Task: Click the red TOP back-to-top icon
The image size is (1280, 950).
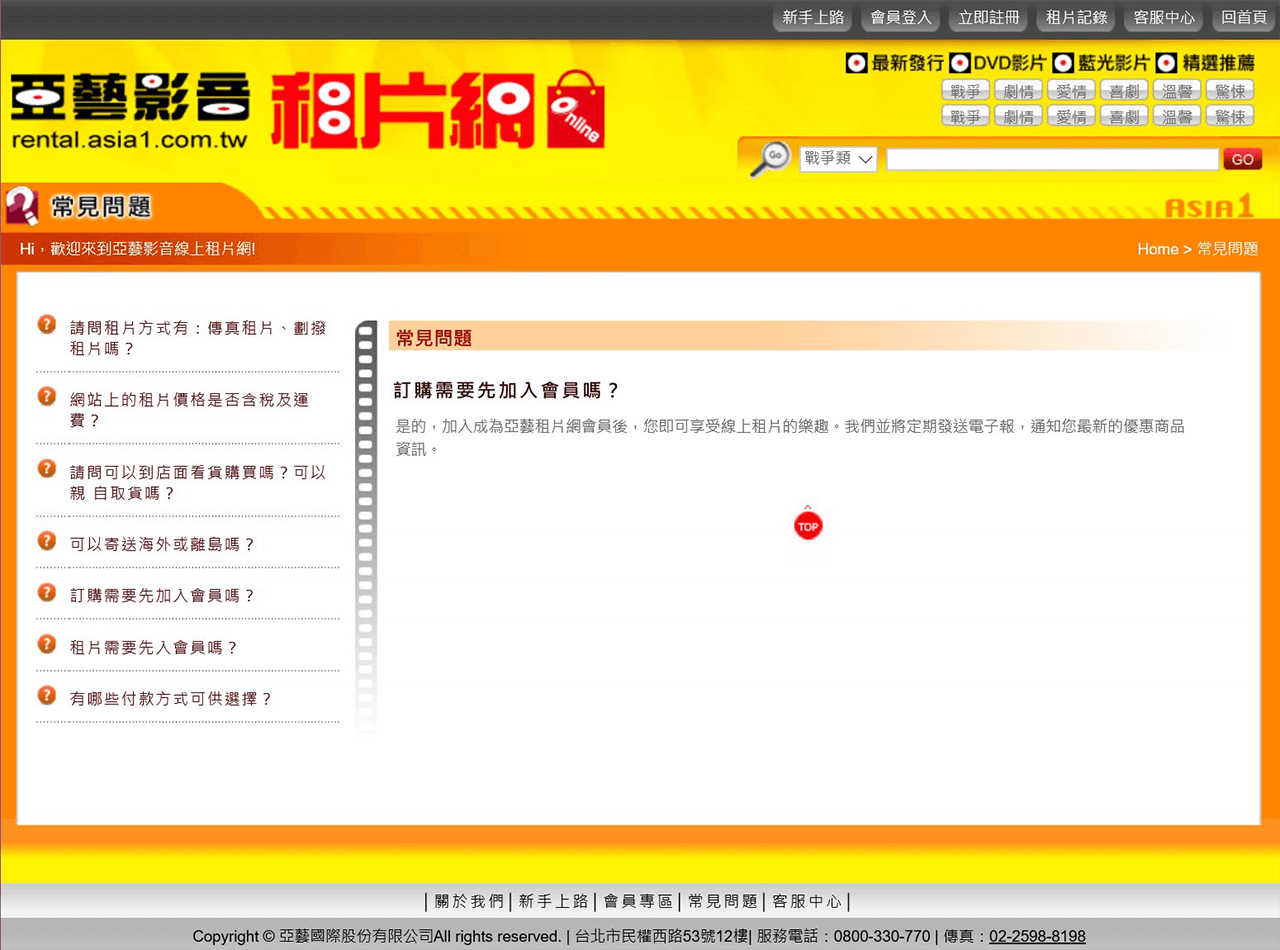Action: (x=808, y=525)
